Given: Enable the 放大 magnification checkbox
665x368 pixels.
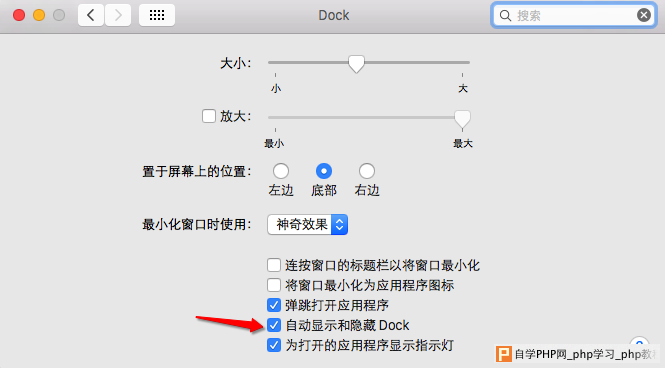Looking at the screenshot, I should (x=209, y=116).
